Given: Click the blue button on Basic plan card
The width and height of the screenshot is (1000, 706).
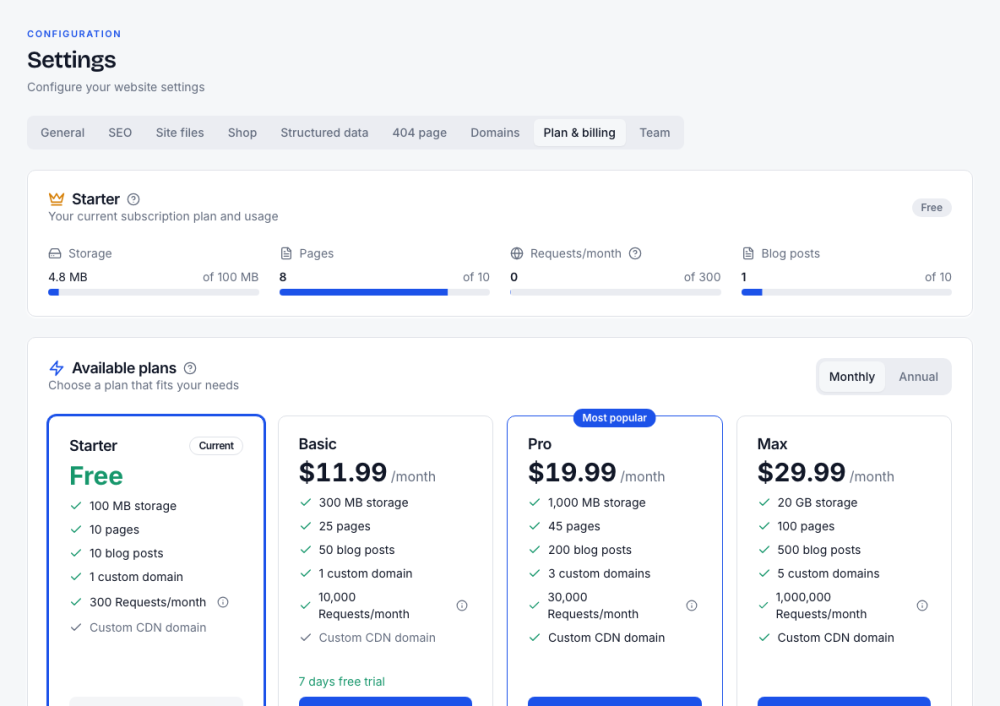Looking at the screenshot, I should coord(385,702).
